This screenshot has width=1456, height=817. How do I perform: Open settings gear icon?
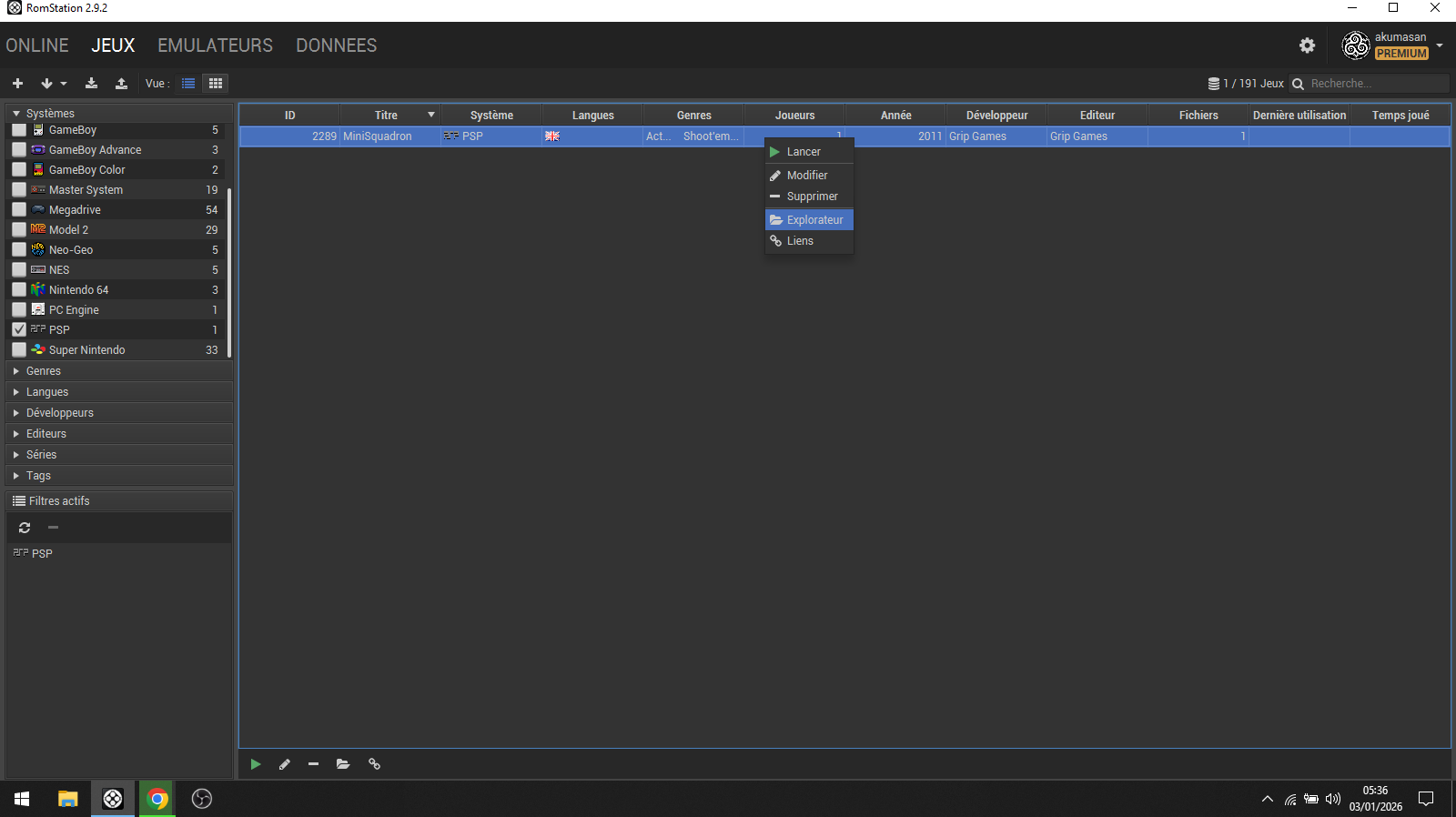(1307, 45)
